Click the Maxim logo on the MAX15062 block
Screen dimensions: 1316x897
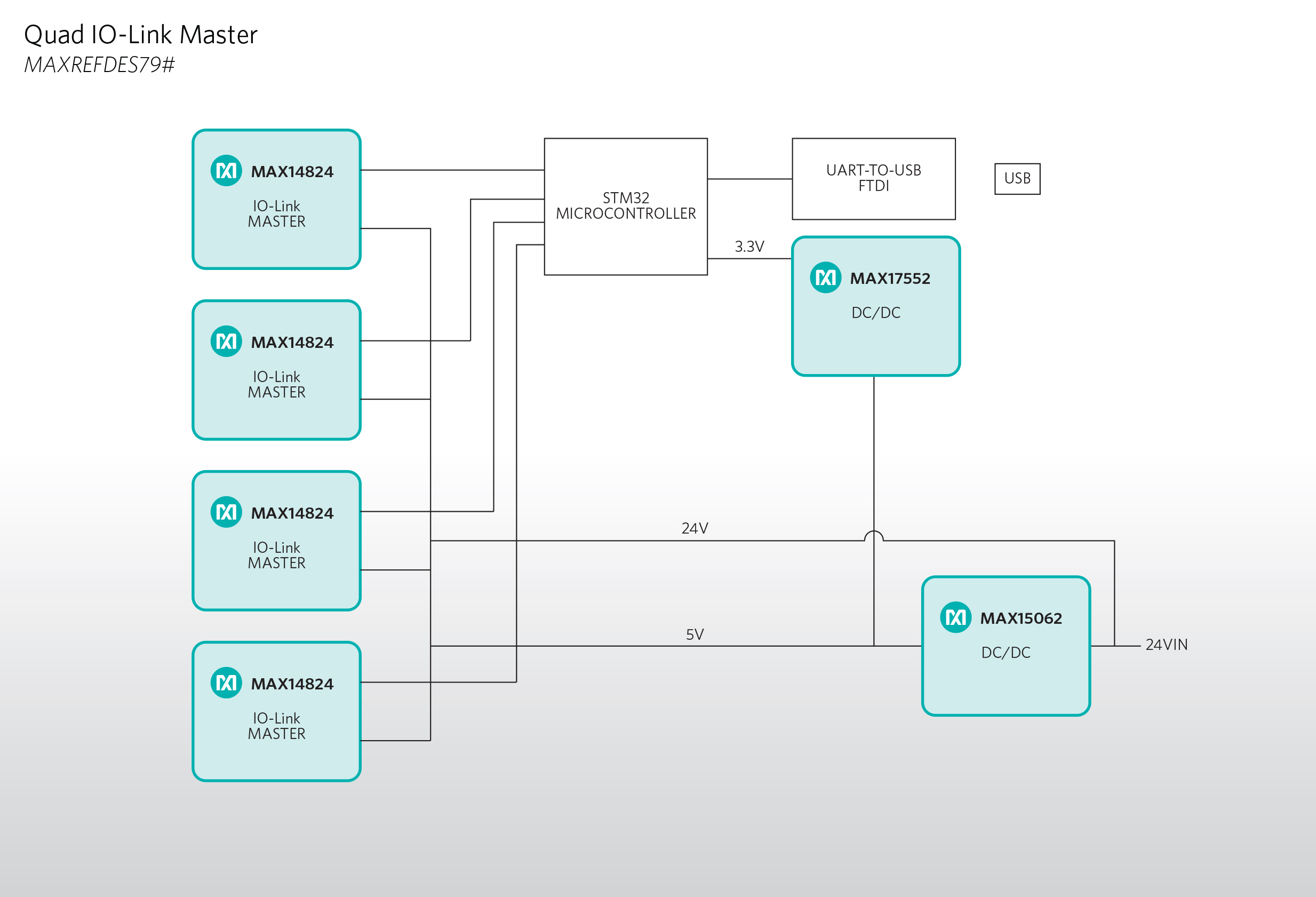955,617
